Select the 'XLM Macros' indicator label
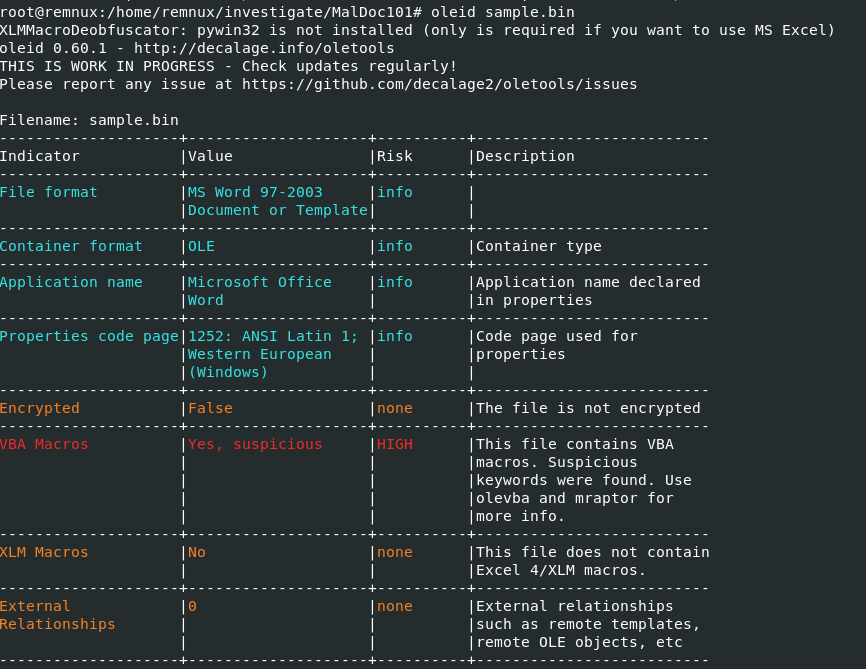Image resolution: width=866 pixels, height=669 pixels. 44,552
